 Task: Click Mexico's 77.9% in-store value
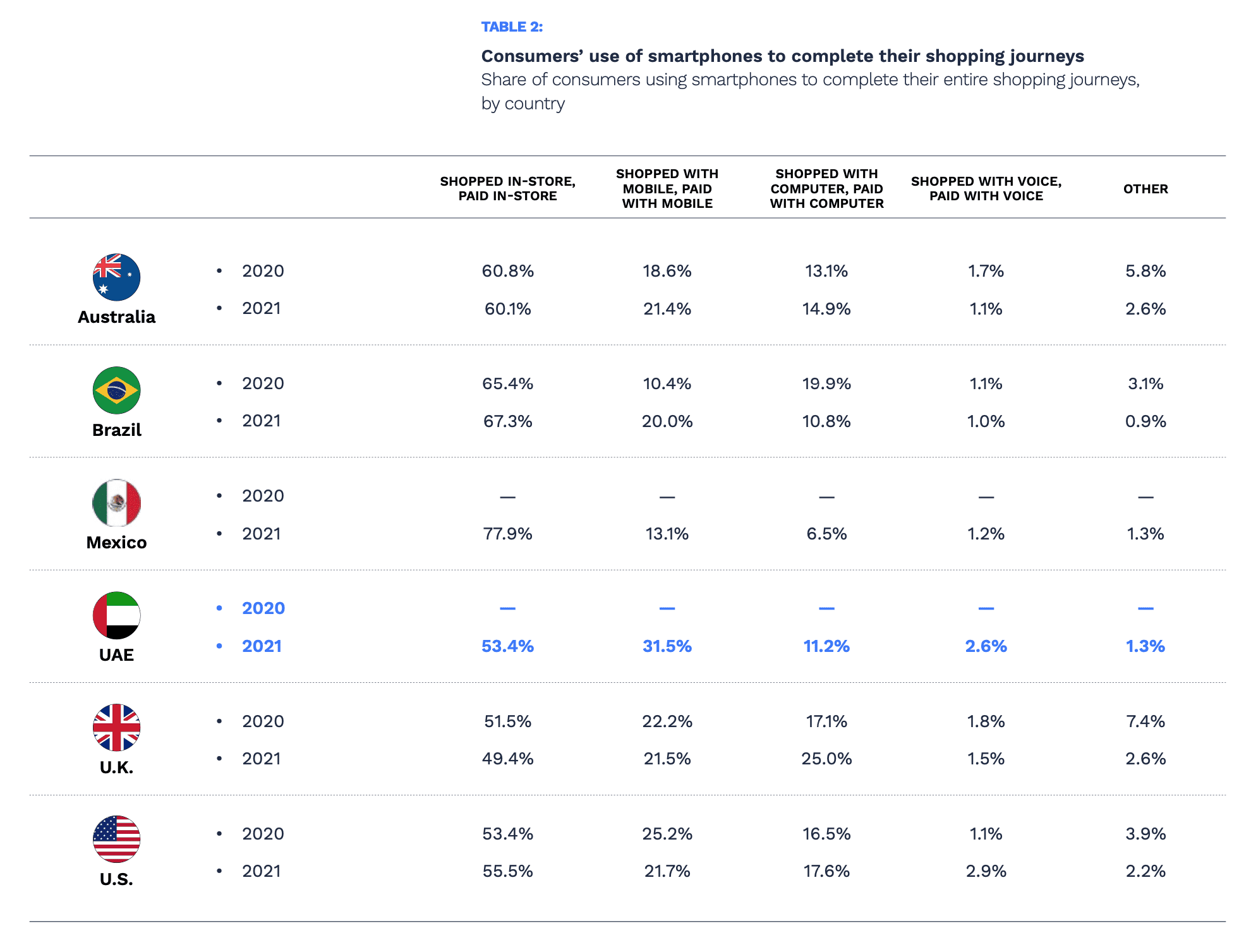point(507,534)
